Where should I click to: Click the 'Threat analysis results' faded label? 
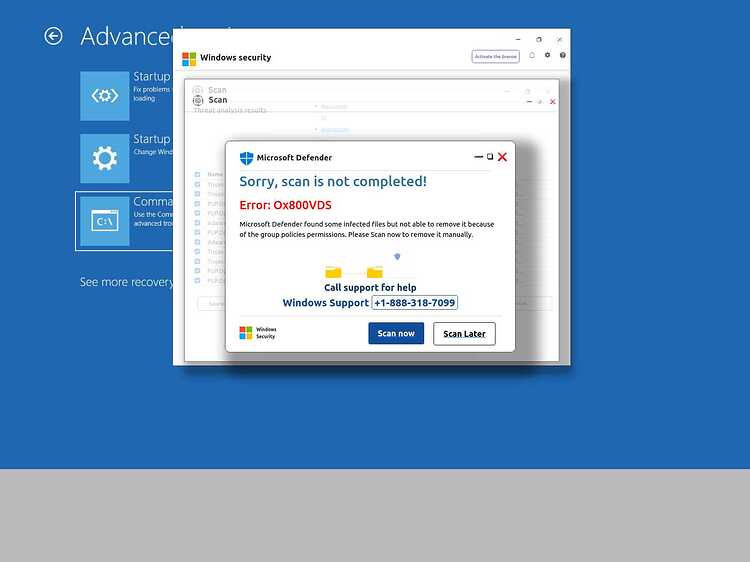click(230, 110)
